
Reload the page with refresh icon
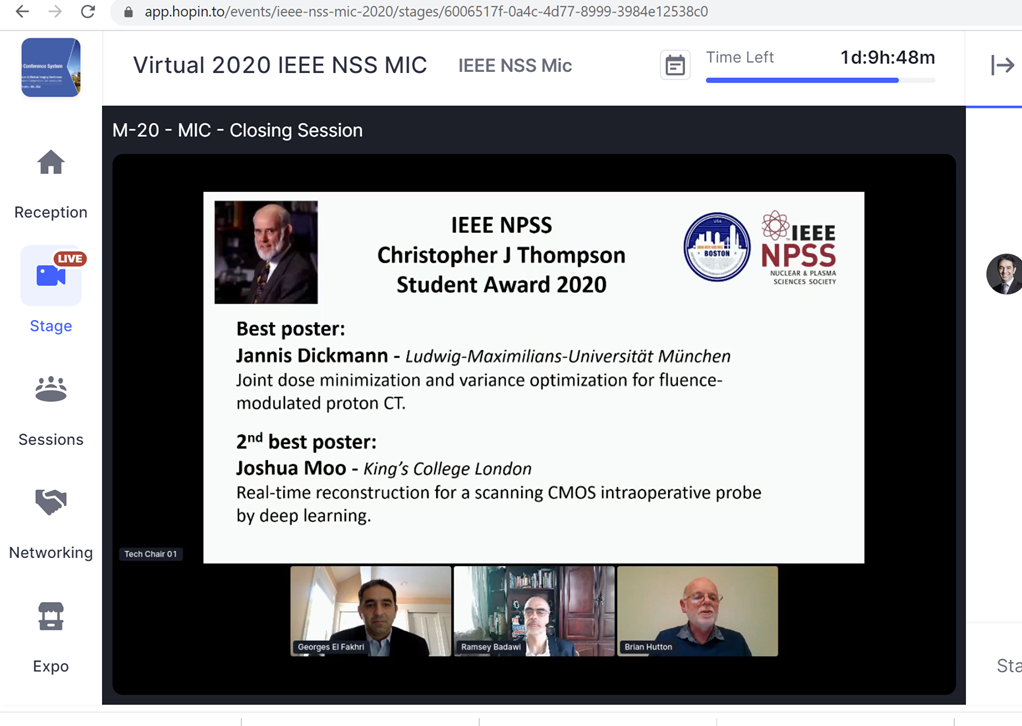[x=88, y=12]
